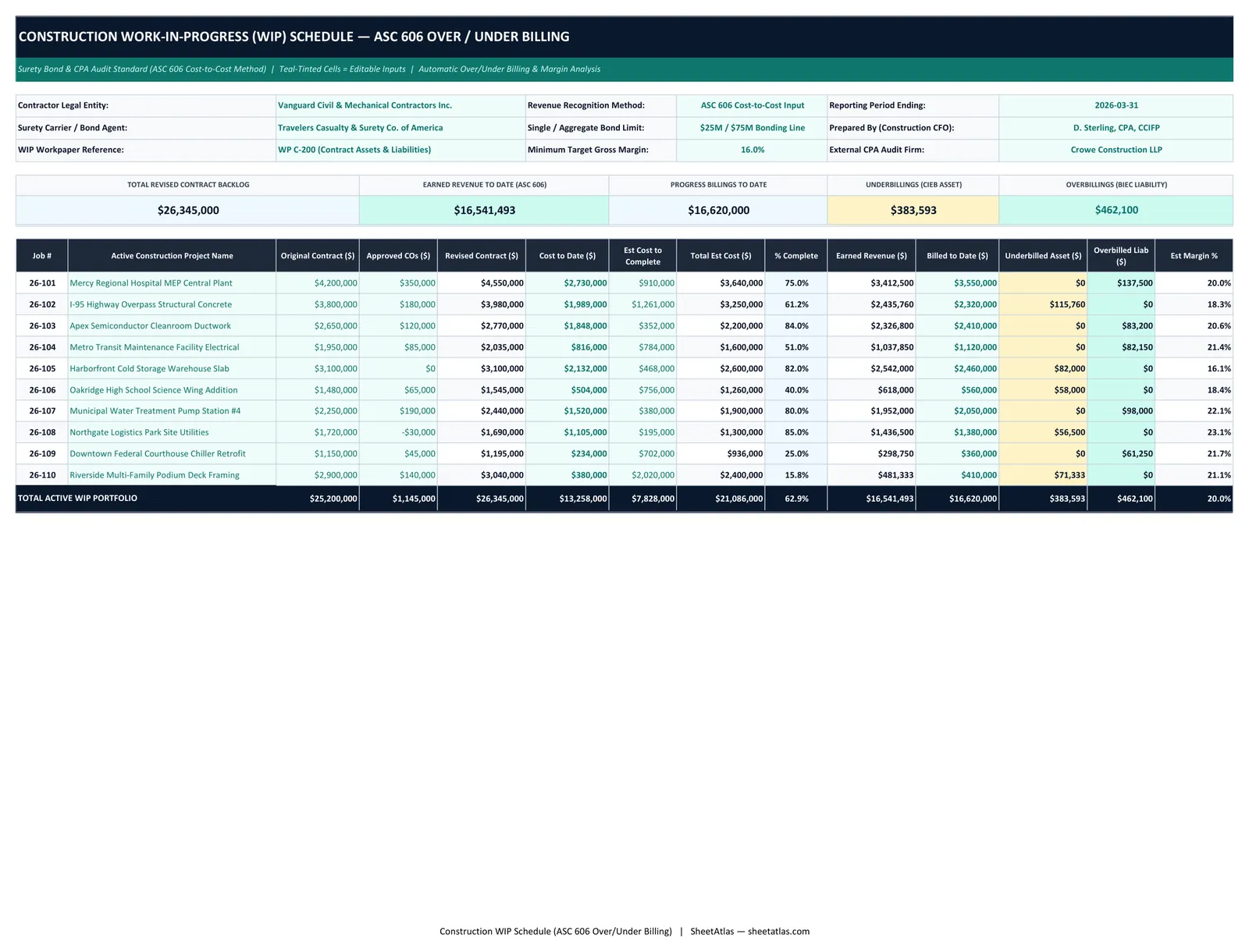Click the SheetAtlas — sheetatlas.com footer text
Image resolution: width=1249 pixels, height=952 pixels.
tap(750, 931)
